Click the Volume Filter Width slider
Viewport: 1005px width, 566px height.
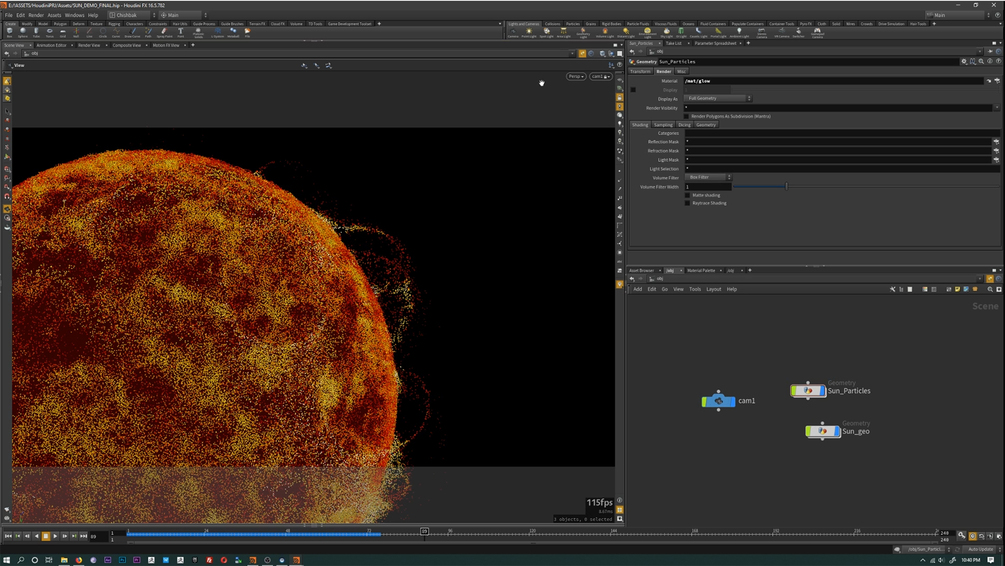point(786,186)
